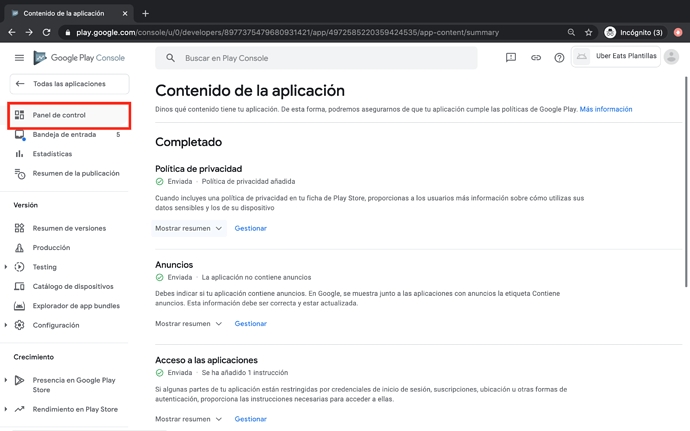
Task: Click the copy link icon in header
Action: point(535,58)
